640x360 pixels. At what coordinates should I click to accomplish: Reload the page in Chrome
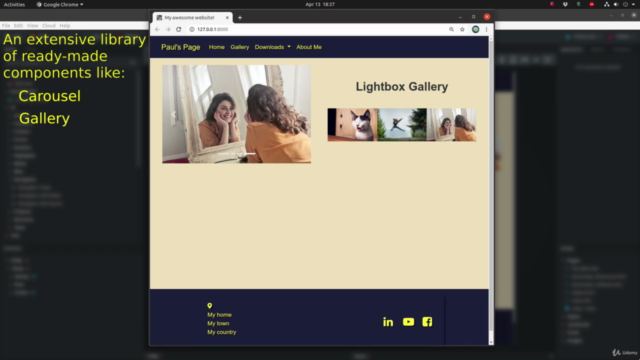pyautogui.click(x=178, y=29)
